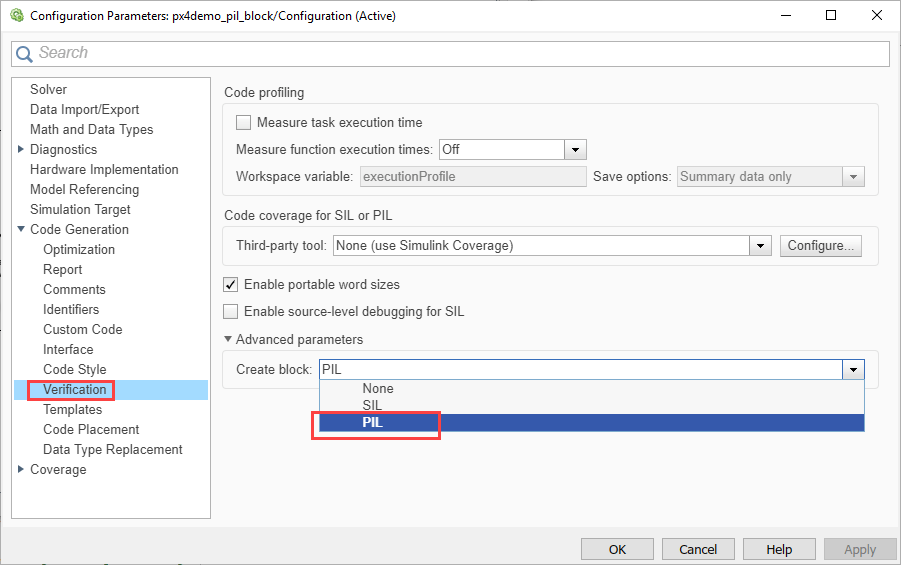The width and height of the screenshot is (901, 565).
Task: Choose PIL option in dropdown list
Action: 372,423
